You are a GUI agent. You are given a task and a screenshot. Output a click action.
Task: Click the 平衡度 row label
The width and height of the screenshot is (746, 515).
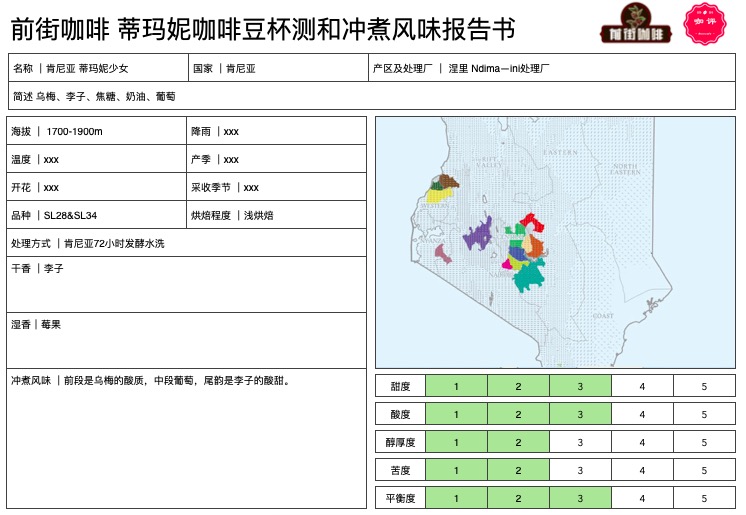click(x=400, y=498)
